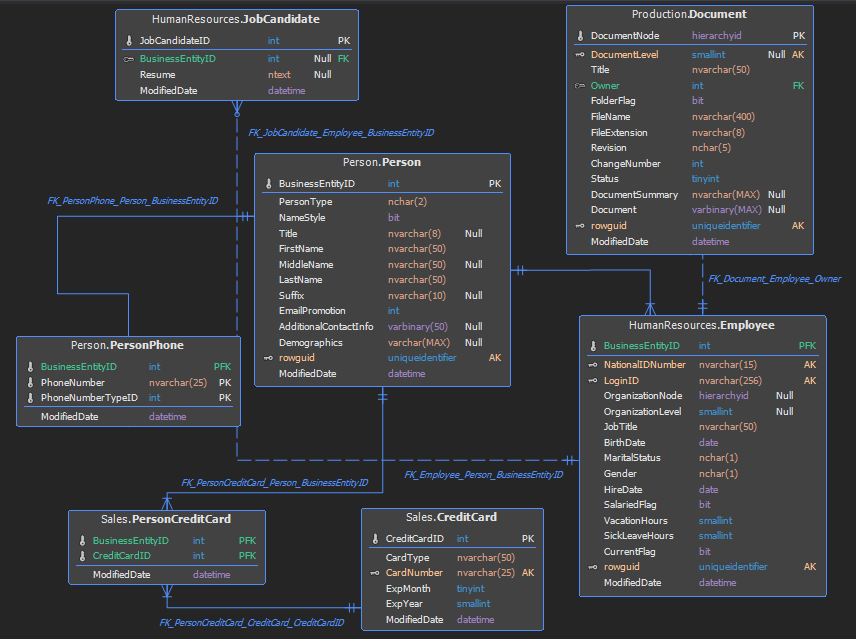Select the ChangeNumber column row
The height and width of the screenshot is (639, 856).
tap(689, 164)
